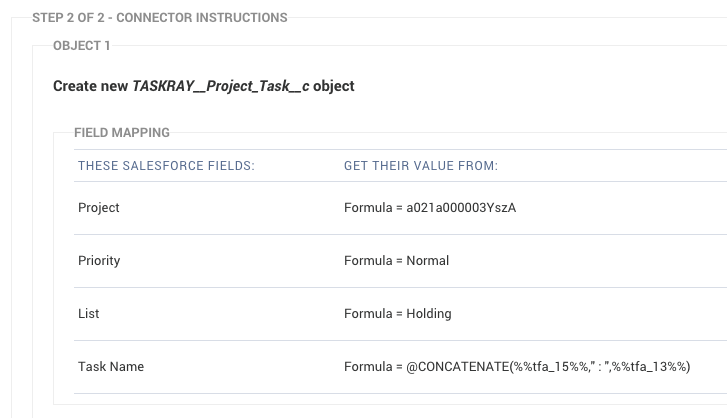This screenshot has height=418, width=727.
Task: Select the List field name
Action: pyautogui.click(x=89, y=314)
